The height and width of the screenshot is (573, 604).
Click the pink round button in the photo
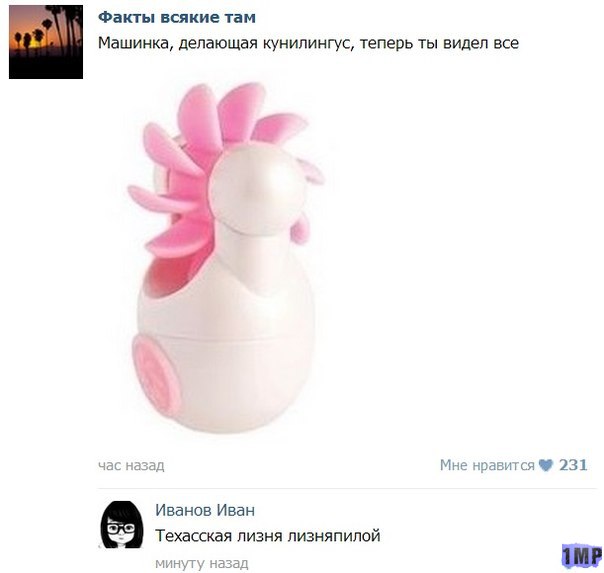coord(156,374)
